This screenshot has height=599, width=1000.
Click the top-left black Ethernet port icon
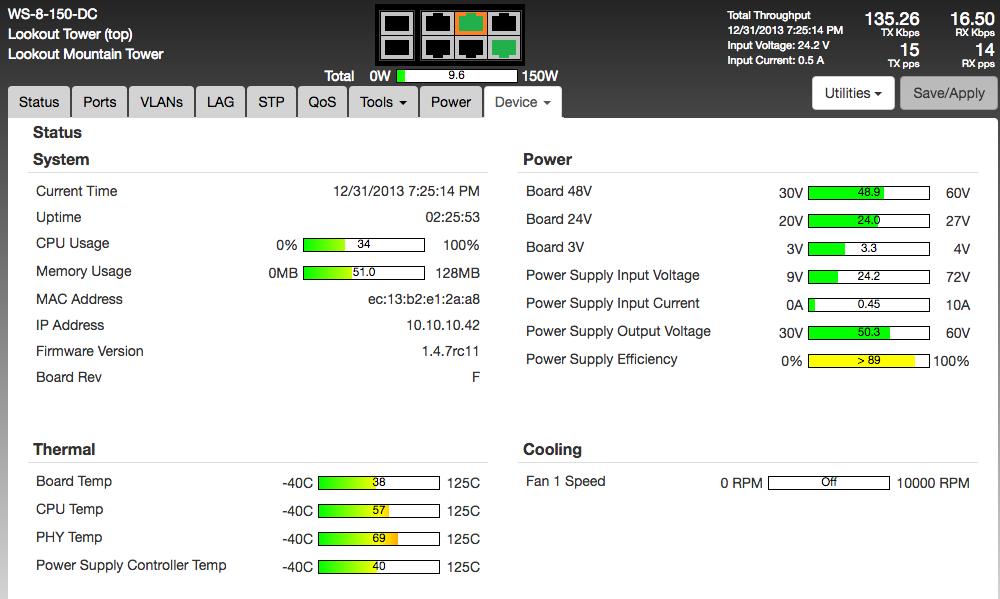click(x=437, y=23)
